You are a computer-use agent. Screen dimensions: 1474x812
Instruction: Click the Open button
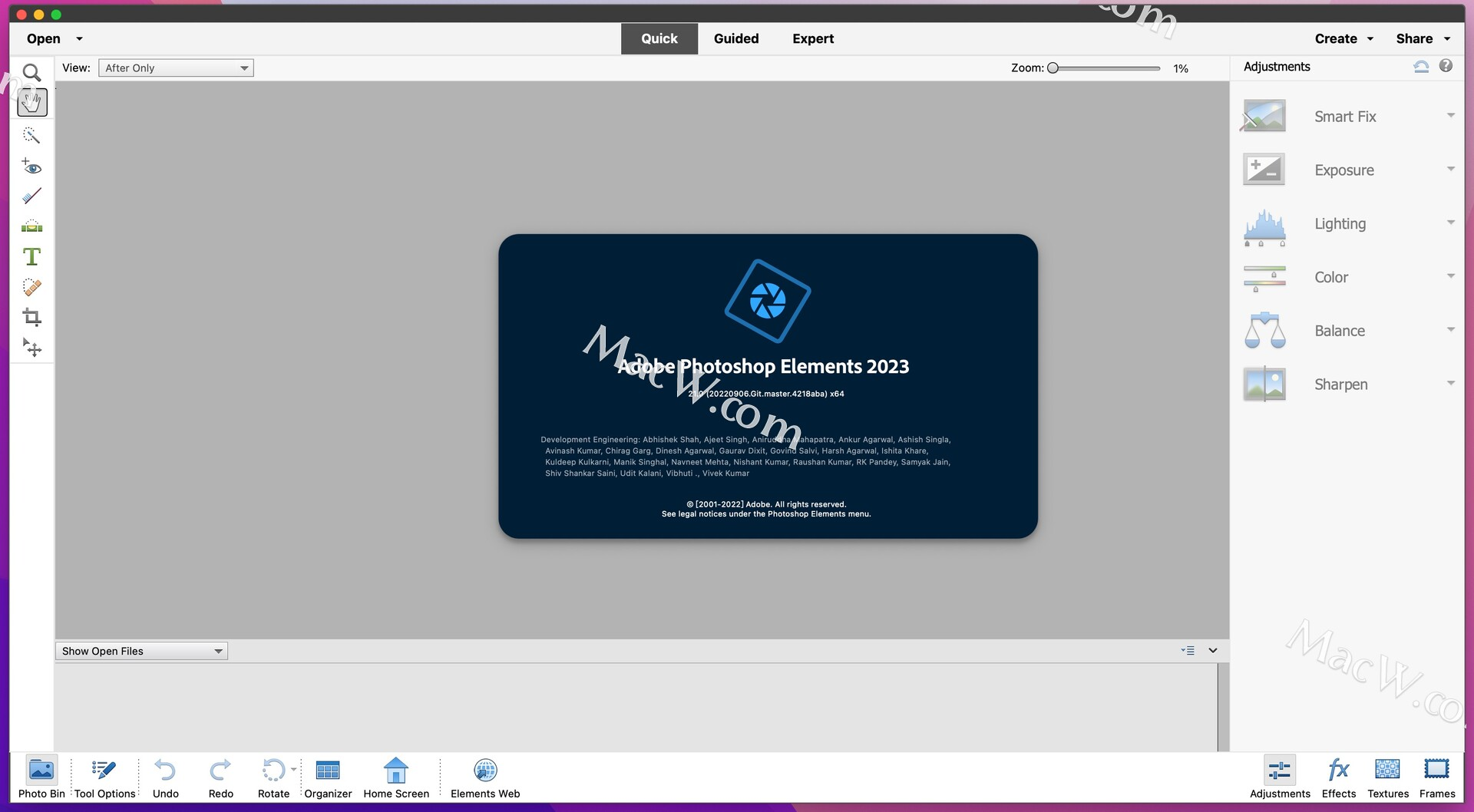click(x=43, y=38)
